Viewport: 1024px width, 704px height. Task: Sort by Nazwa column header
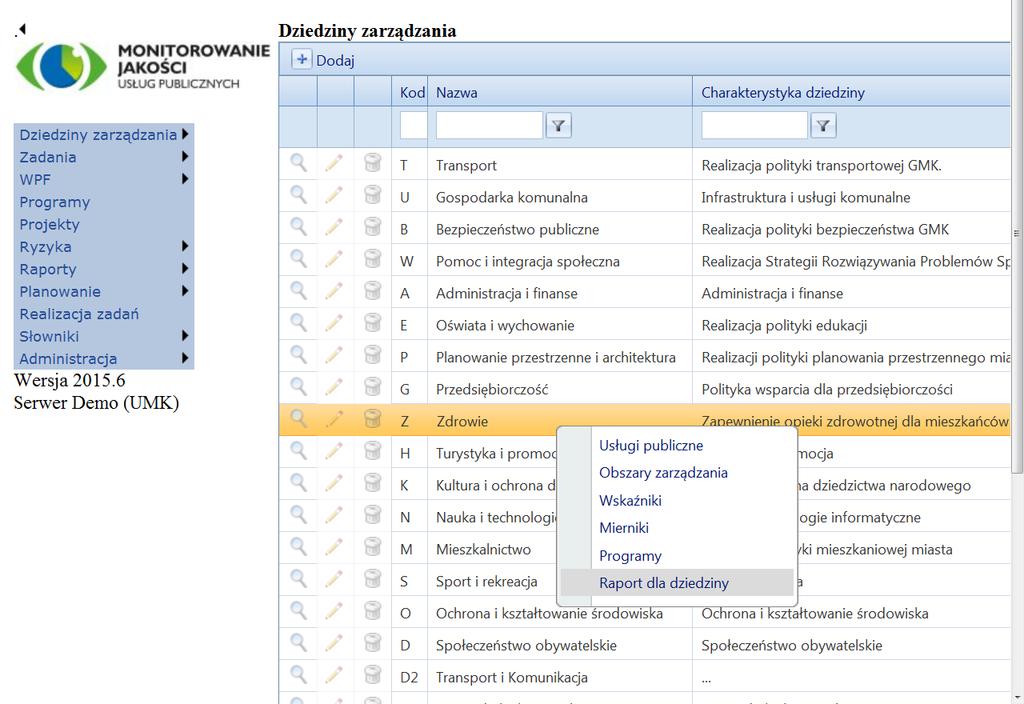(x=456, y=92)
